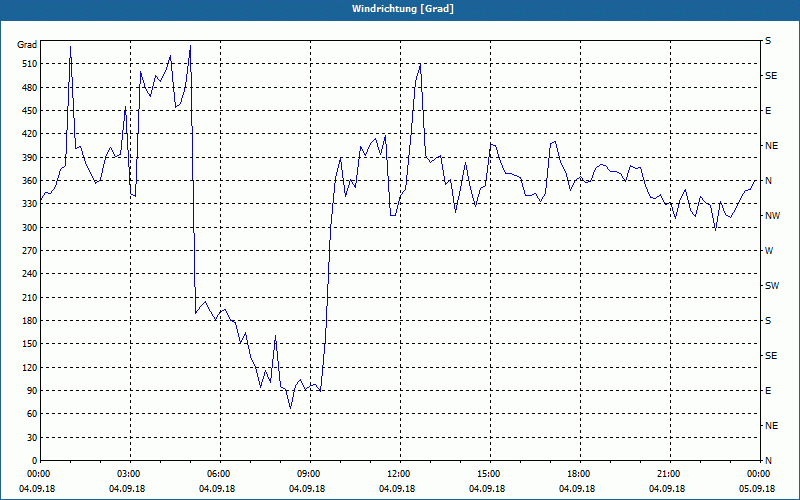Click the 180 y-axis tick label
The height and width of the screenshot is (500, 800).
click(x=30, y=321)
